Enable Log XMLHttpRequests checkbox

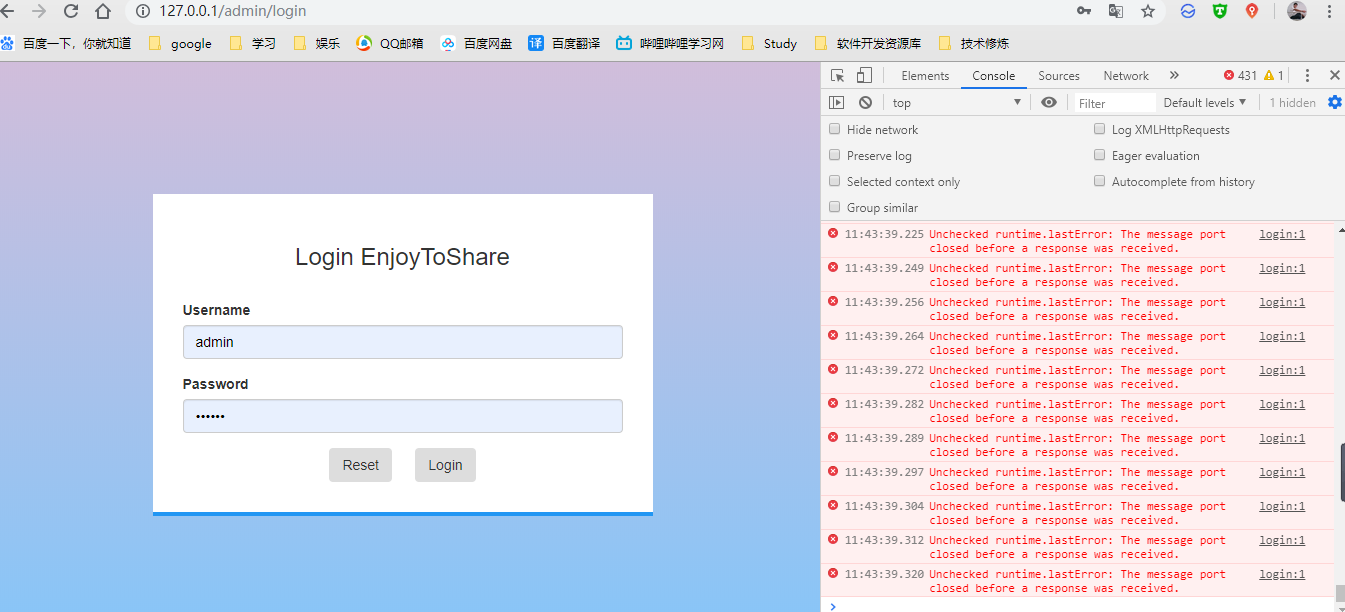(x=1100, y=129)
